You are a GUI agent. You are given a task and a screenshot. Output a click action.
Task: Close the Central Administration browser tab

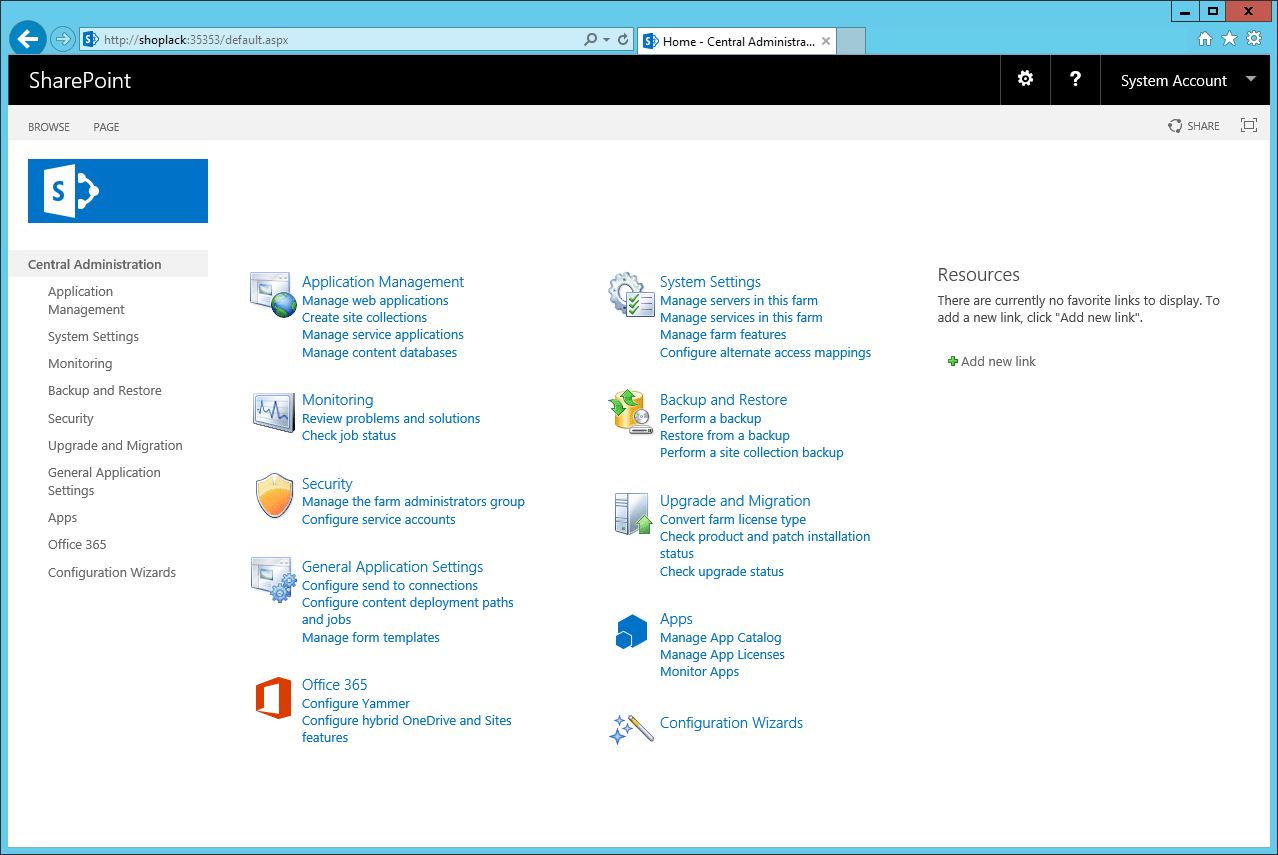(826, 41)
